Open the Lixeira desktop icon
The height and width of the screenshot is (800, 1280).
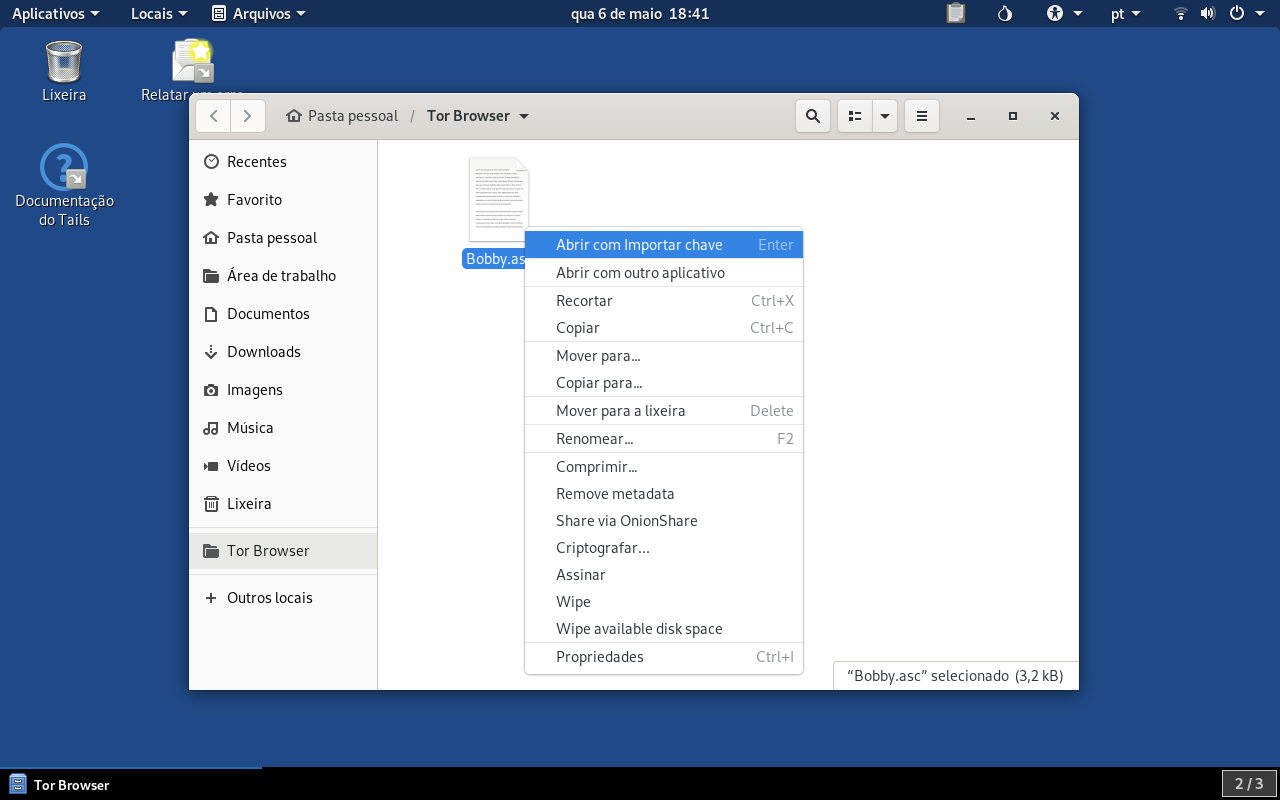(64, 72)
